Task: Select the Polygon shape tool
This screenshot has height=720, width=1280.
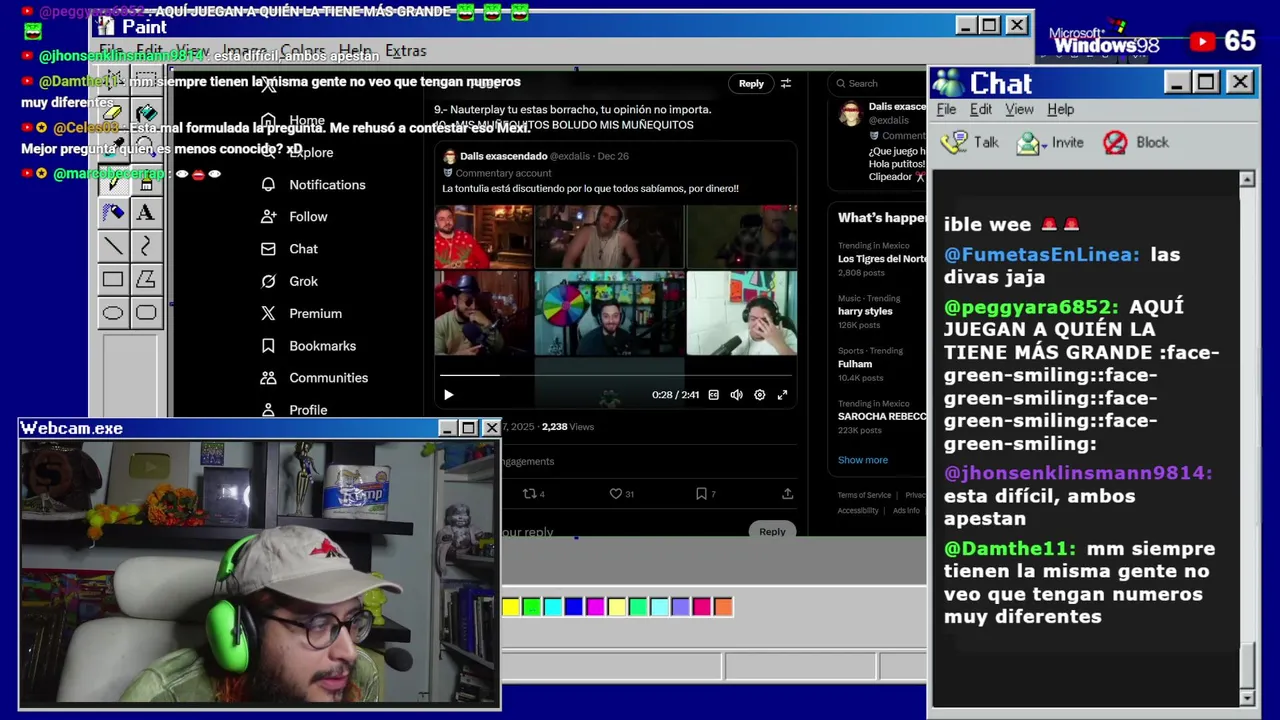Action: tap(146, 280)
